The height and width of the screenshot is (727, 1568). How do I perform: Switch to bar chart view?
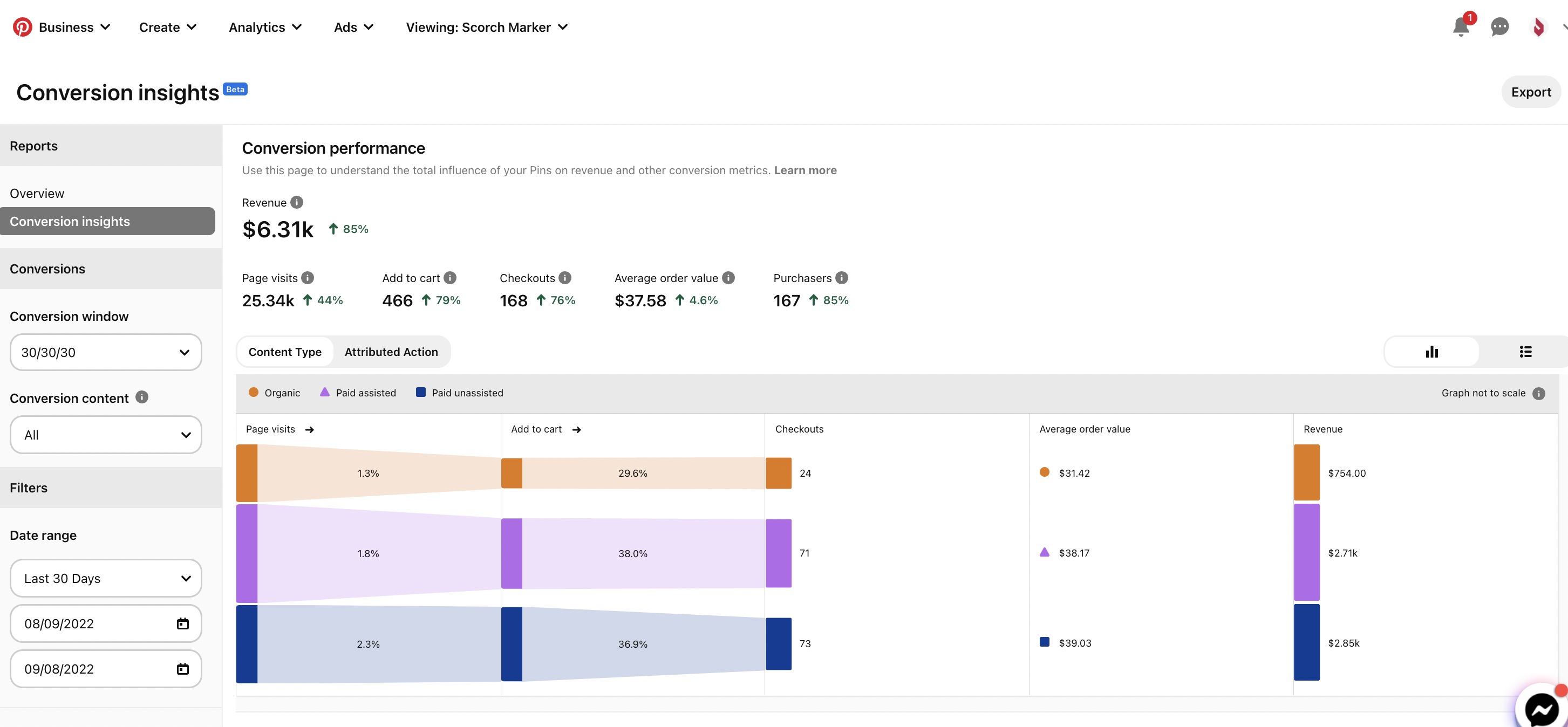1431,352
